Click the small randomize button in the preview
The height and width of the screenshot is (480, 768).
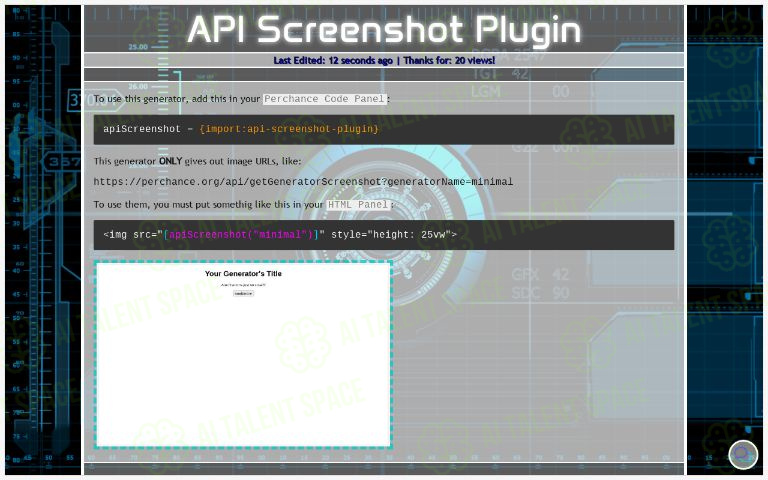click(x=243, y=293)
